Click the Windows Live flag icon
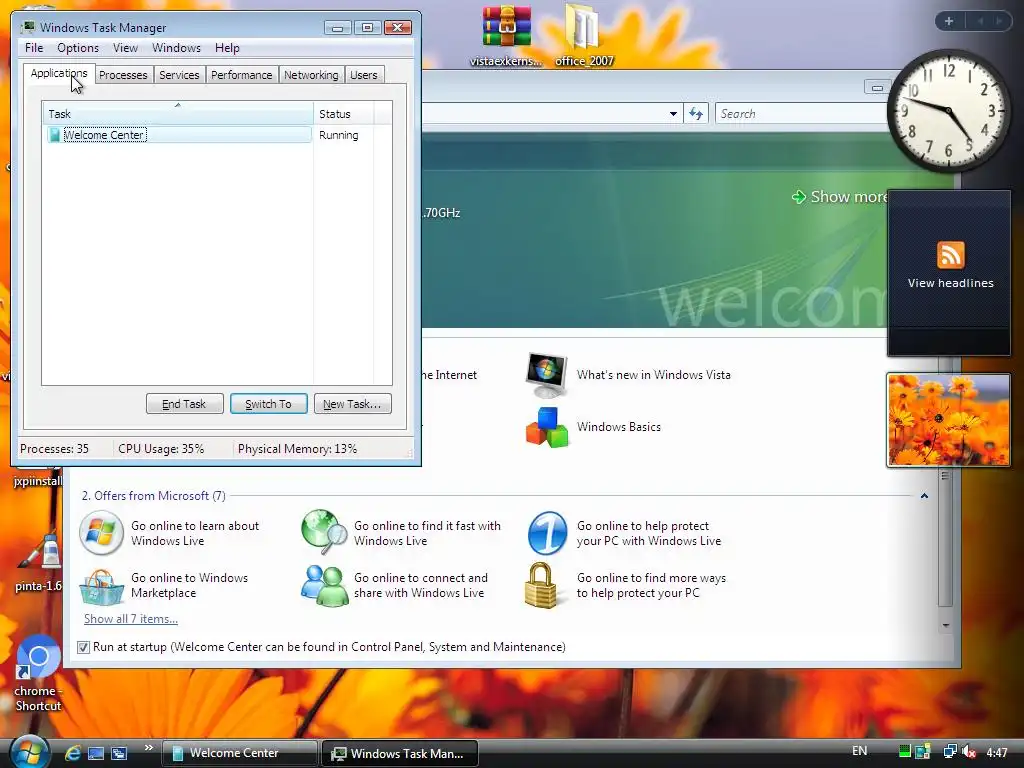 pos(101,533)
